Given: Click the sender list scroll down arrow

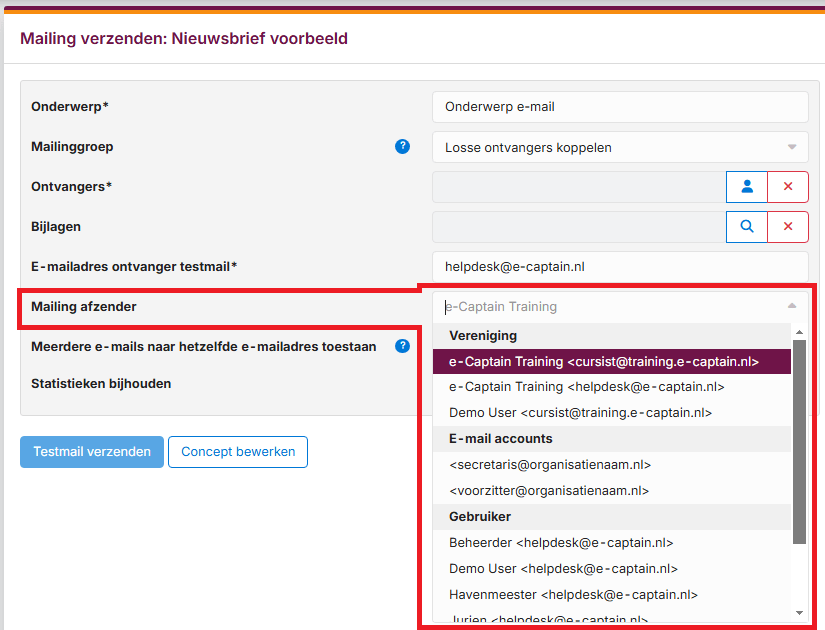Looking at the screenshot, I should (x=799, y=613).
